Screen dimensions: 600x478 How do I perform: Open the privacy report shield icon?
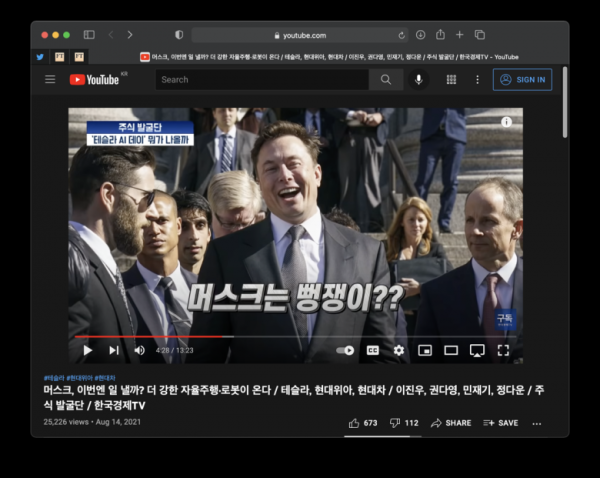click(179, 35)
